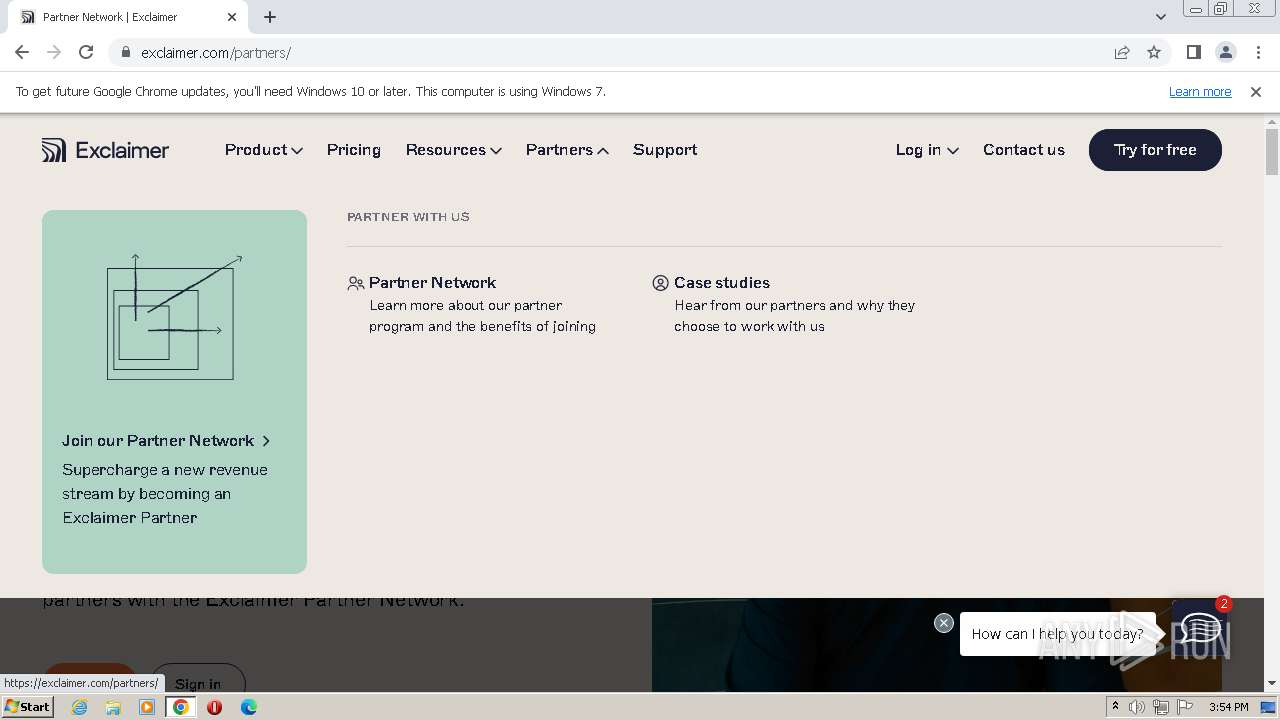Expand the Product menu

pyautogui.click(x=263, y=150)
